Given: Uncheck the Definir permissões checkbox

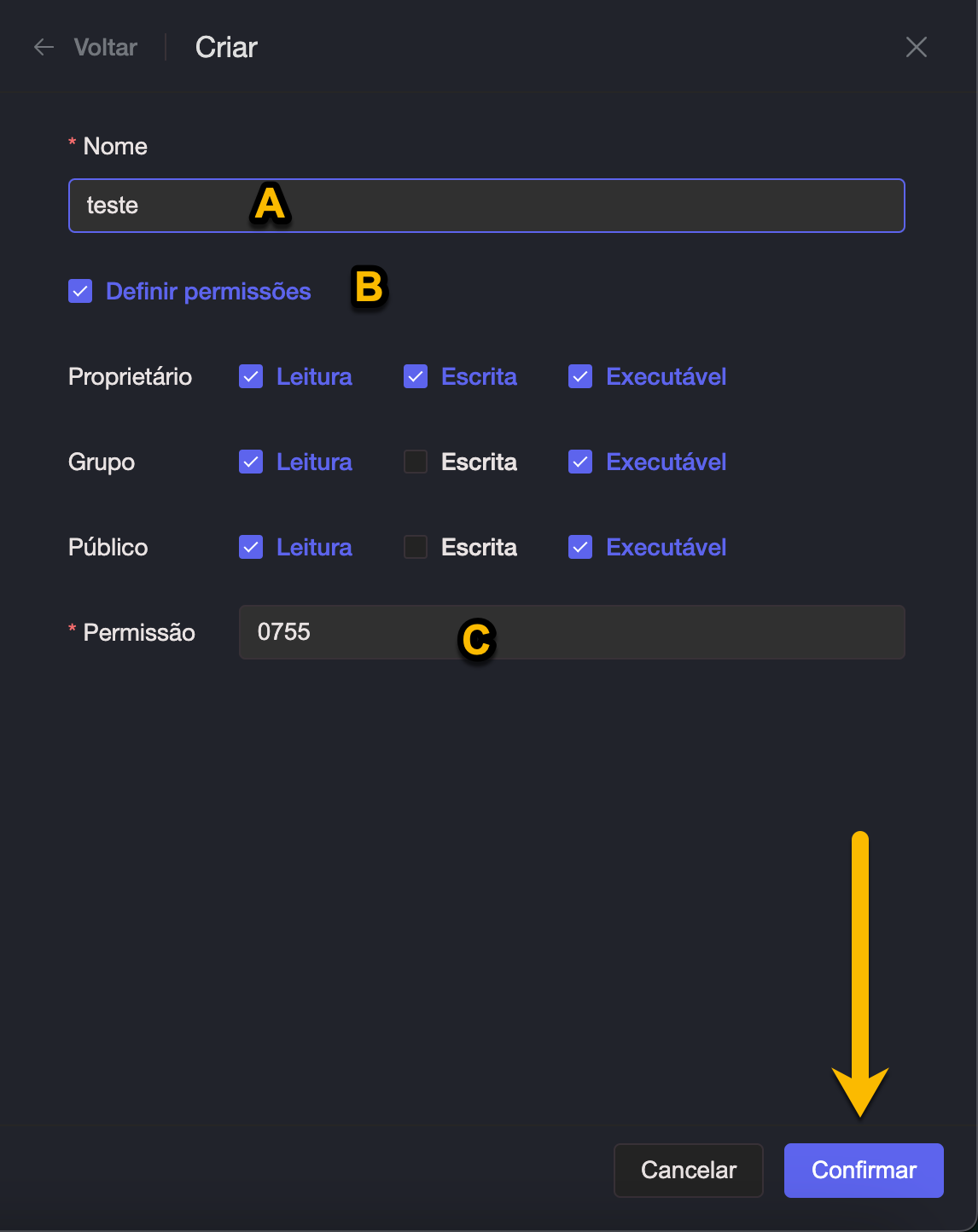Looking at the screenshot, I should (80, 291).
